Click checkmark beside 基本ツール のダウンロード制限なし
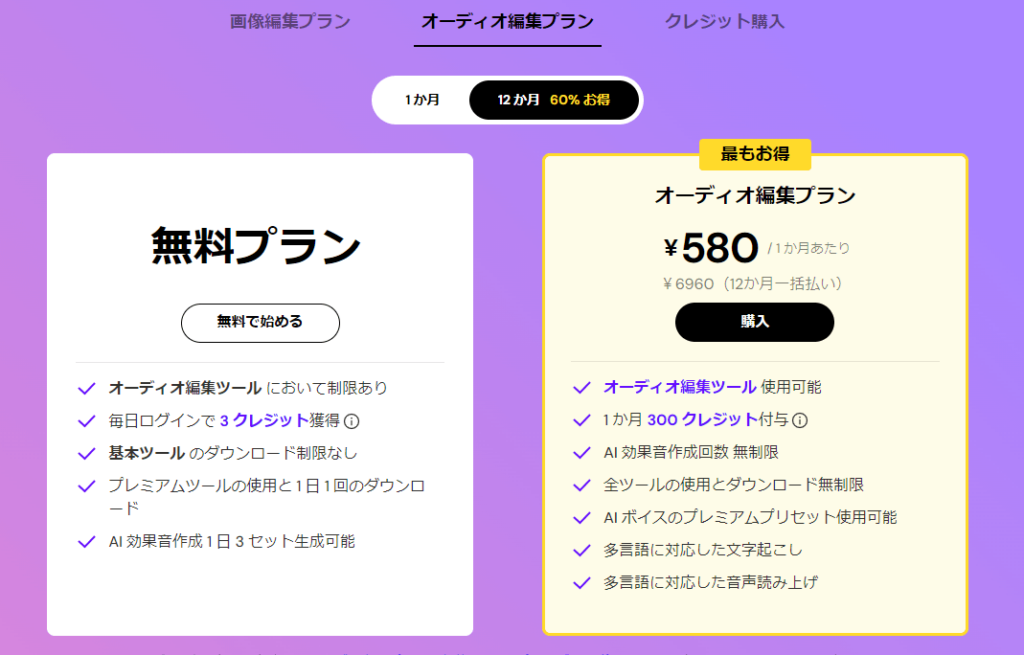This screenshot has width=1024, height=655. (87, 453)
